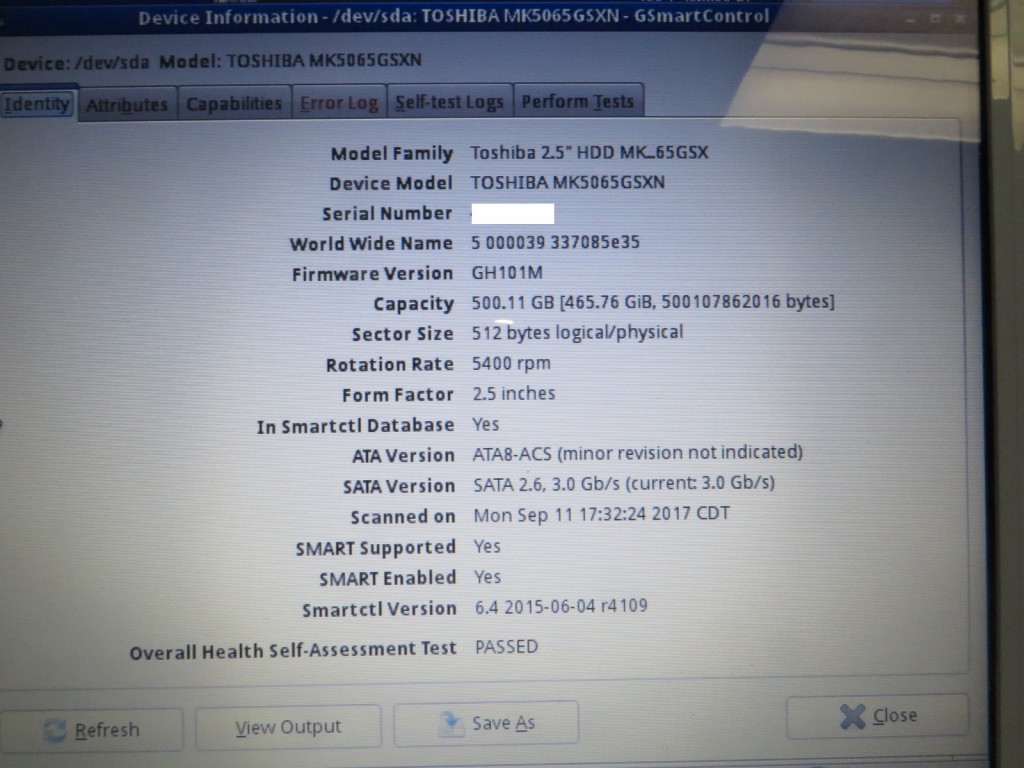View the Error Log tab
This screenshot has height=768, width=1024.
point(339,103)
